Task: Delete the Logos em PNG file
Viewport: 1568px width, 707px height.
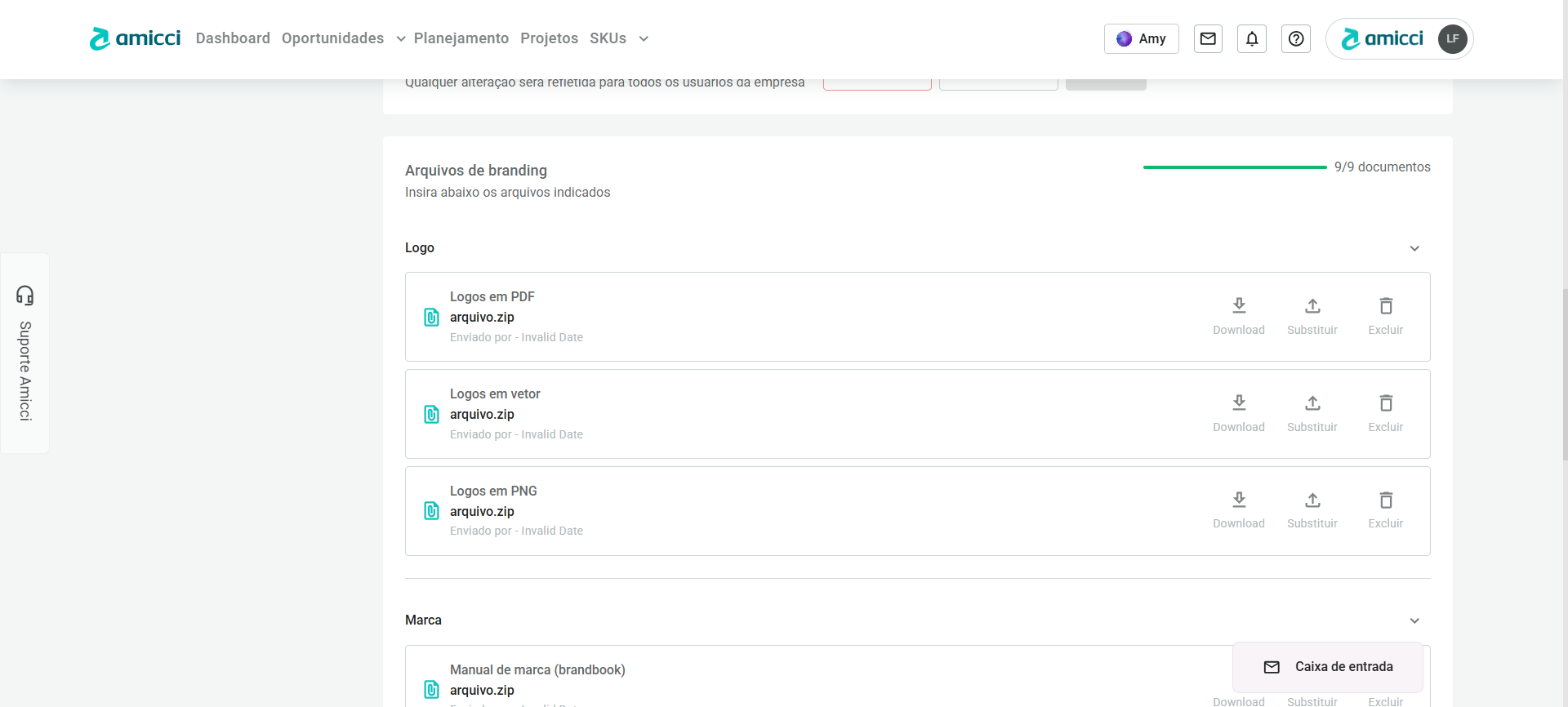Action: pos(1385,509)
